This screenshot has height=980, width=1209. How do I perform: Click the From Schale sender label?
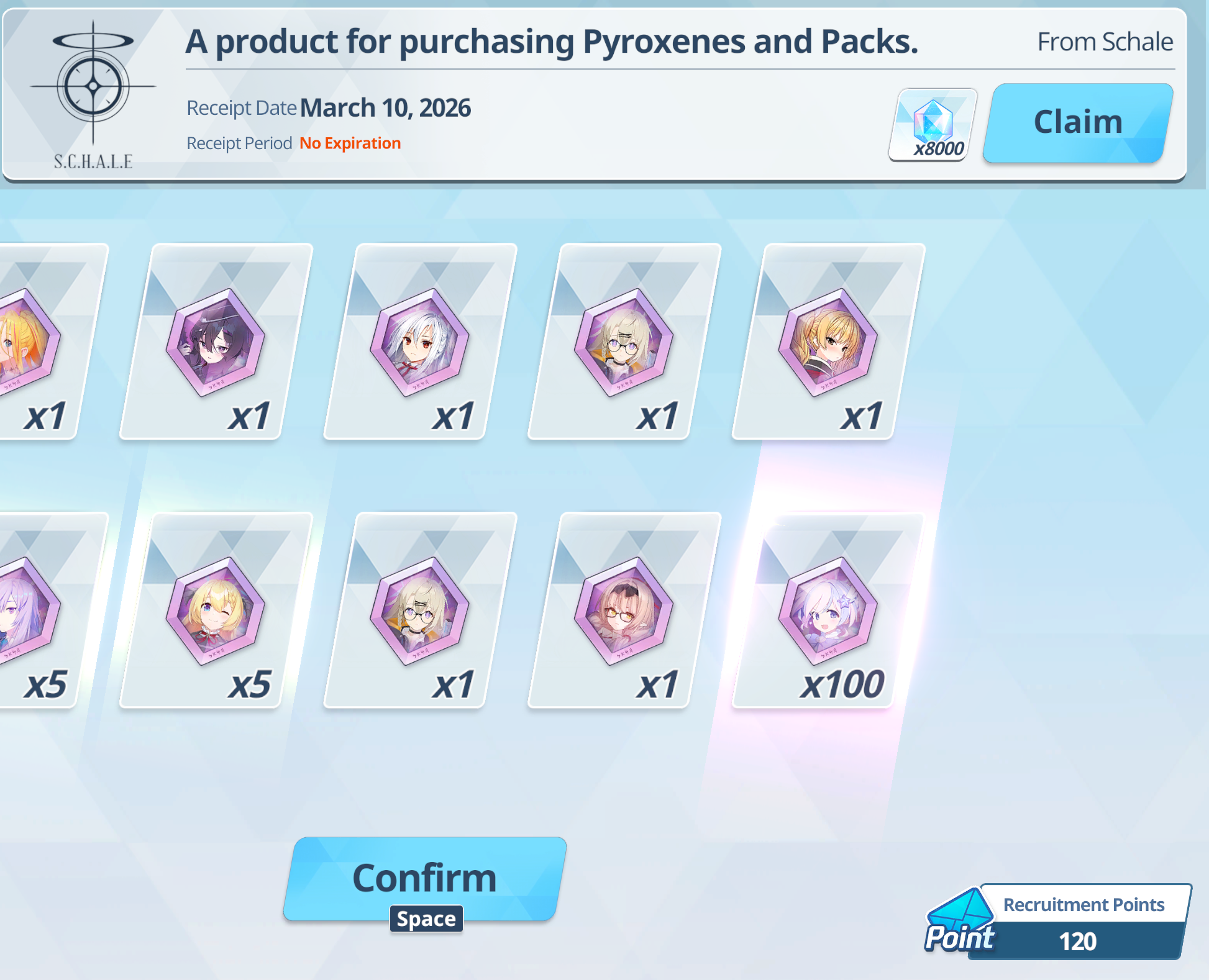pos(1105,42)
